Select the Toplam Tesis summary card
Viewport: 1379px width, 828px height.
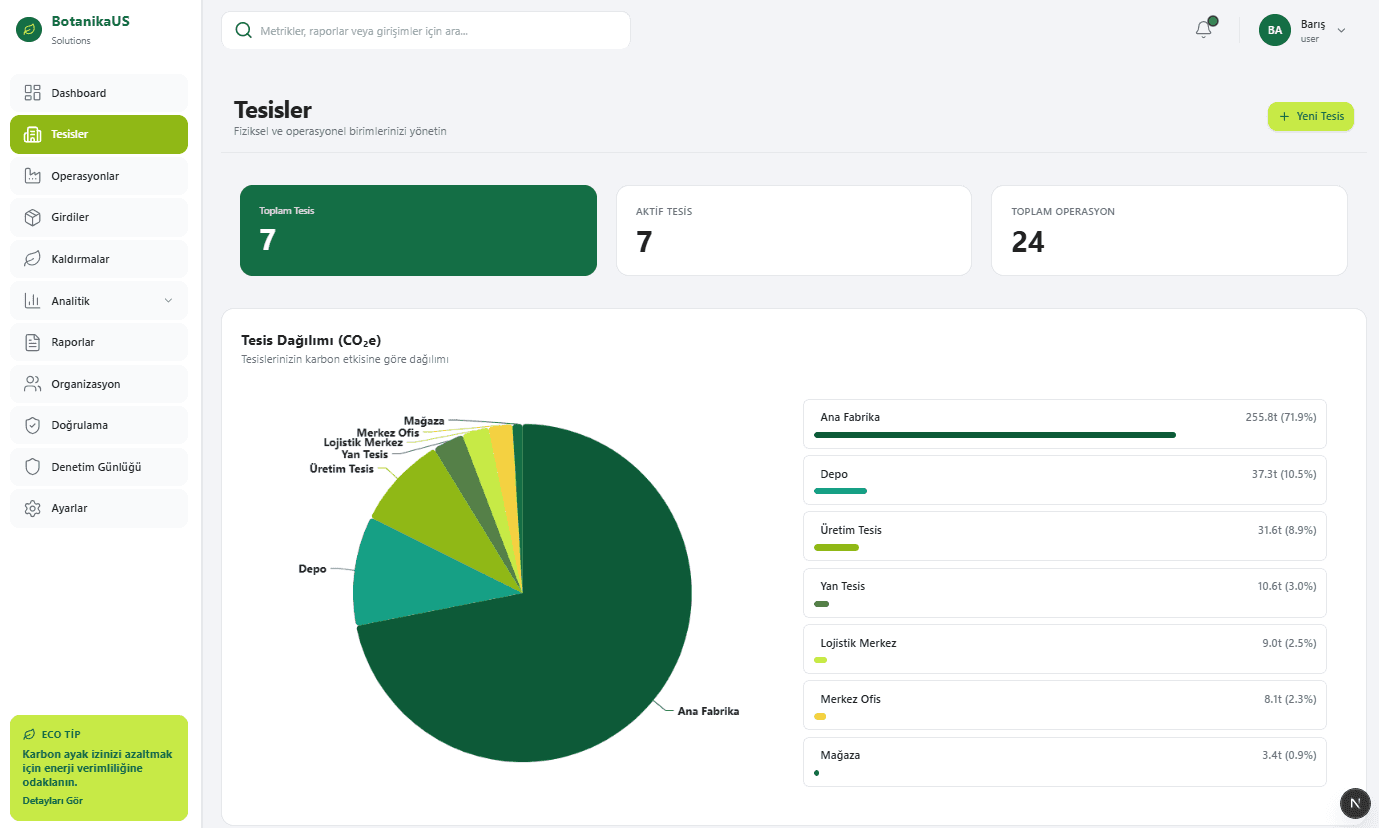[418, 230]
